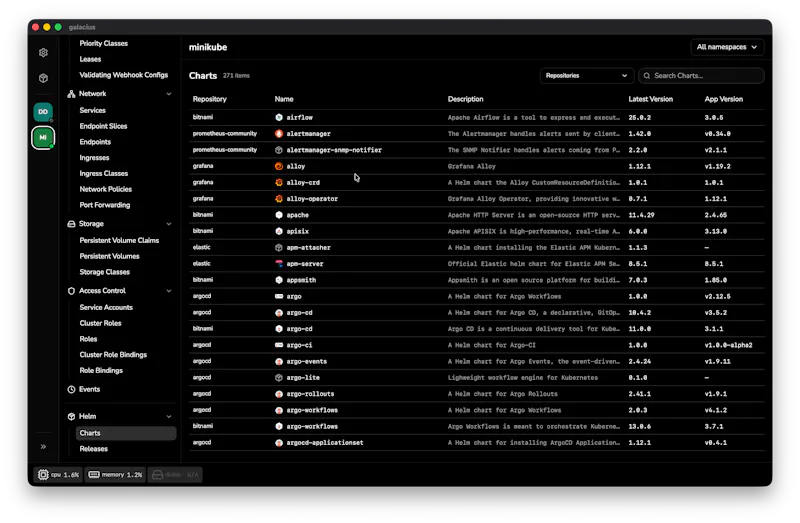Open Services in the sidebar
Image resolution: width=800 pixels, height=523 pixels.
click(92, 110)
